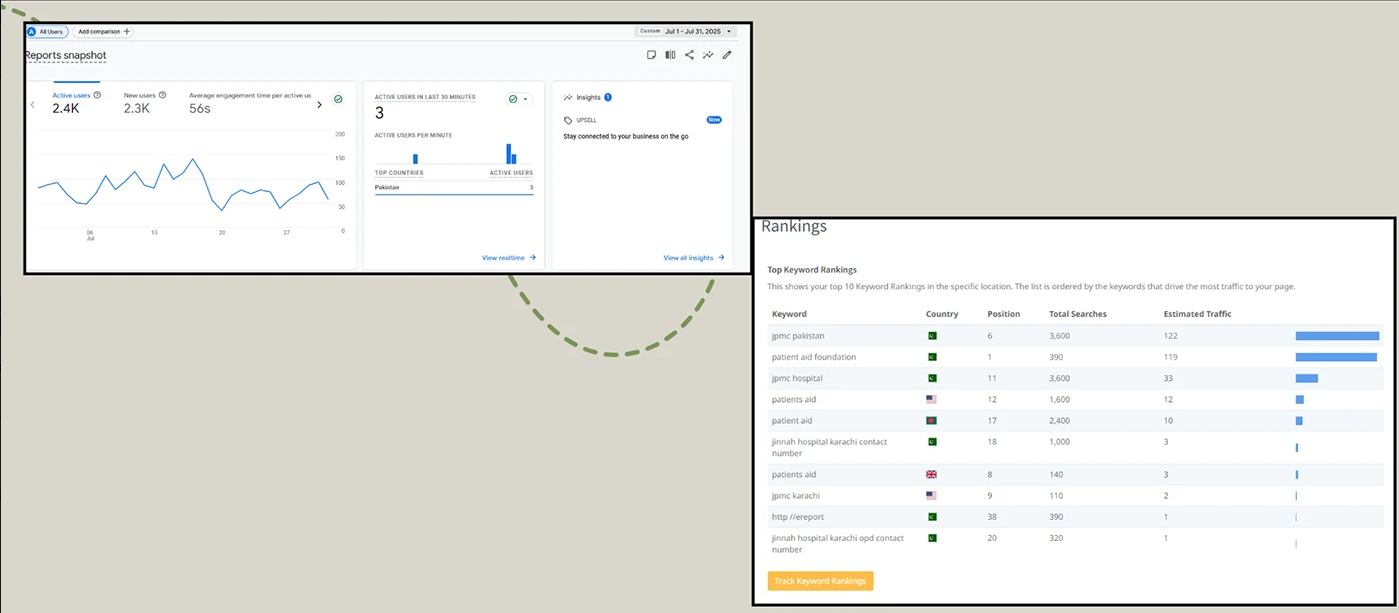Click the jpmc hospital traffic bar
1399x613 pixels.
pyautogui.click(x=1307, y=379)
